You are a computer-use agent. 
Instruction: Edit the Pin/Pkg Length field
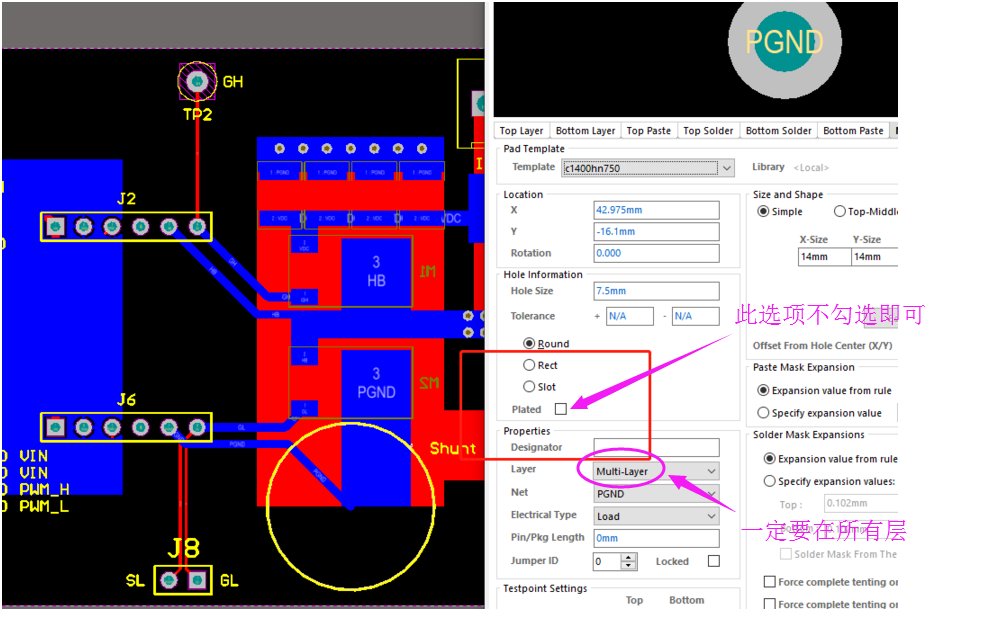(x=656, y=538)
